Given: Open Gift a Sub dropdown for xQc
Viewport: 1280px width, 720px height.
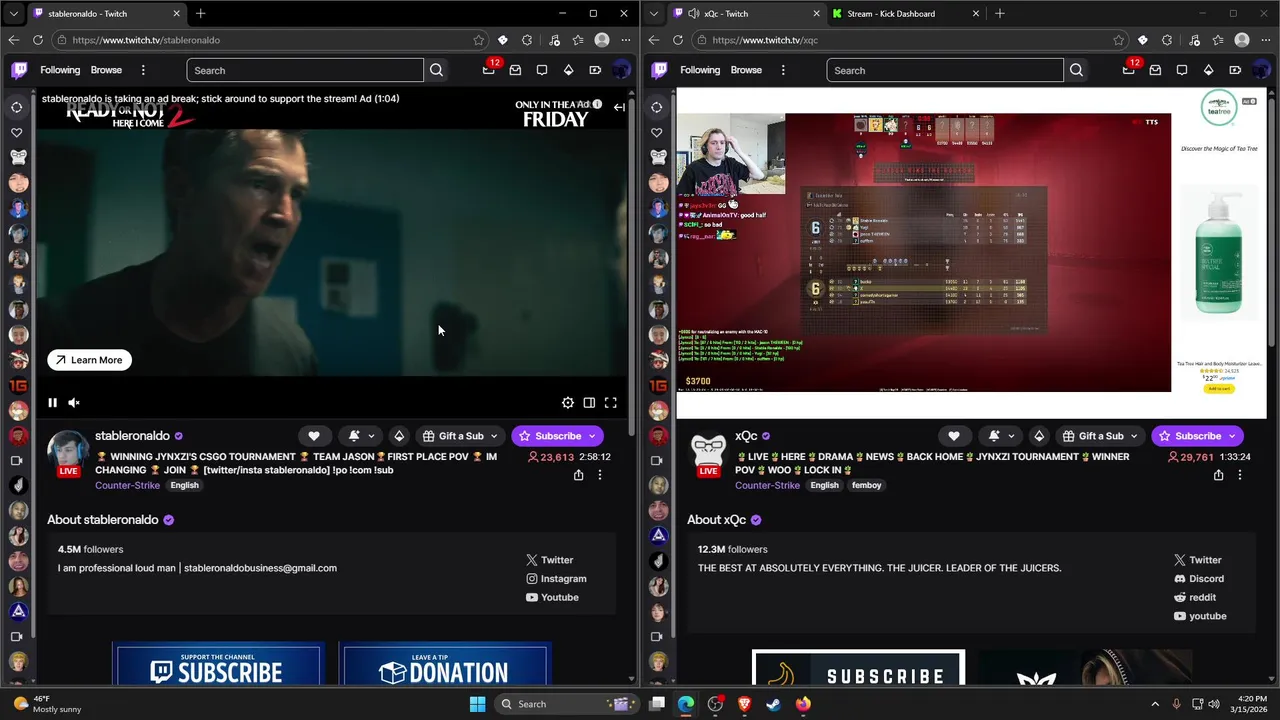Looking at the screenshot, I should [x=1100, y=436].
